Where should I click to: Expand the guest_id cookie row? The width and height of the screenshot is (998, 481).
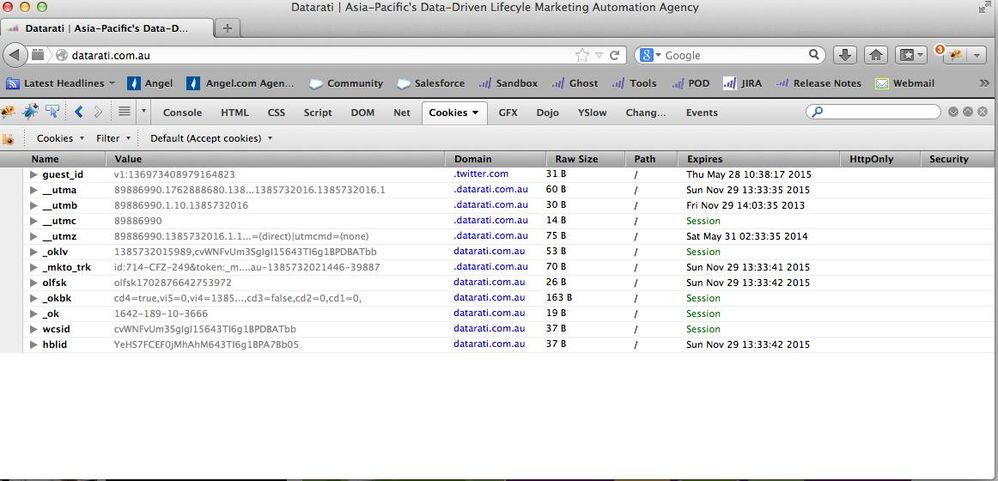pyautogui.click(x=33, y=175)
